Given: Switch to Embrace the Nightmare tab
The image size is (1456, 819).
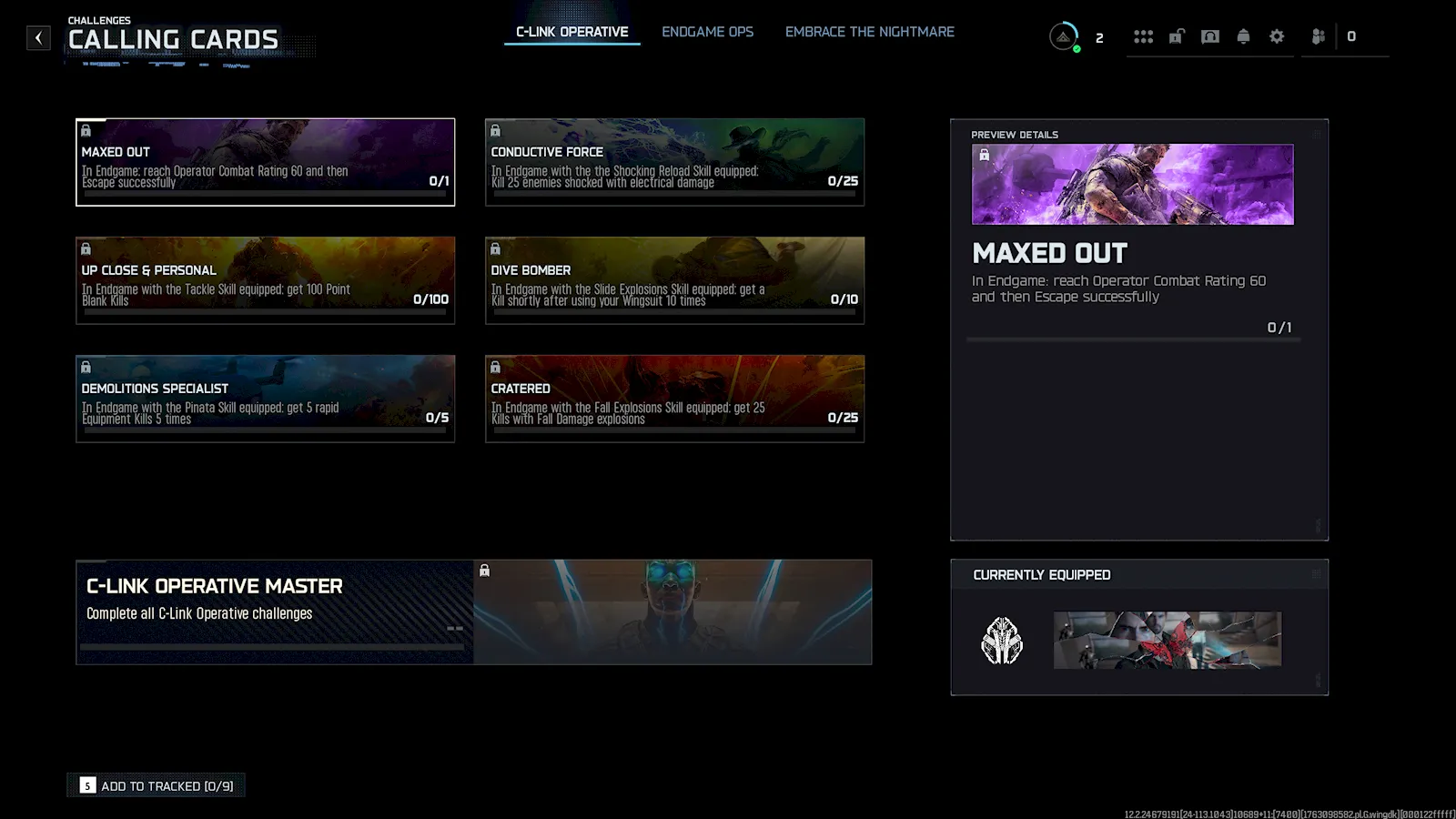Looking at the screenshot, I should click(x=869, y=32).
